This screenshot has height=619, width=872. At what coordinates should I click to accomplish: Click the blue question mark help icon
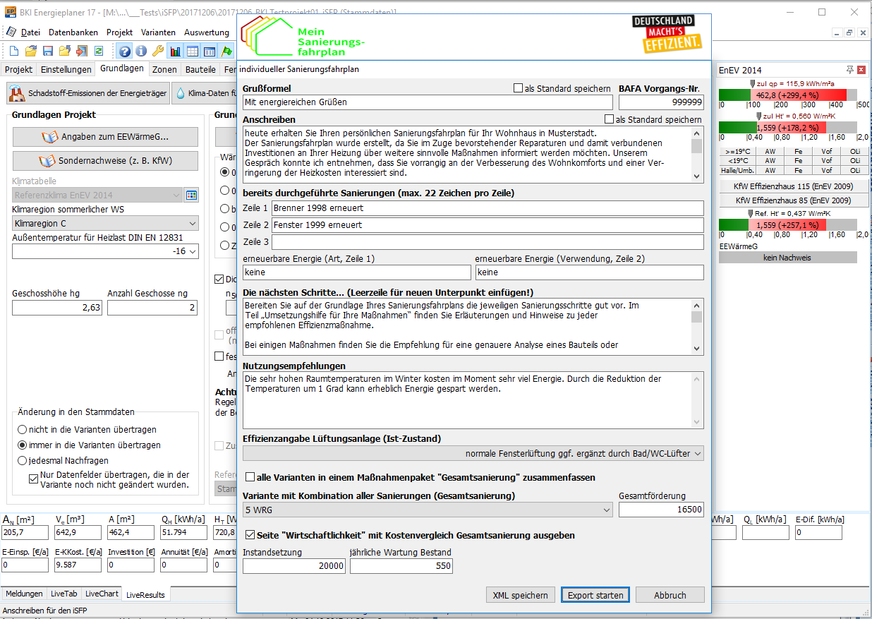tap(125, 51)
